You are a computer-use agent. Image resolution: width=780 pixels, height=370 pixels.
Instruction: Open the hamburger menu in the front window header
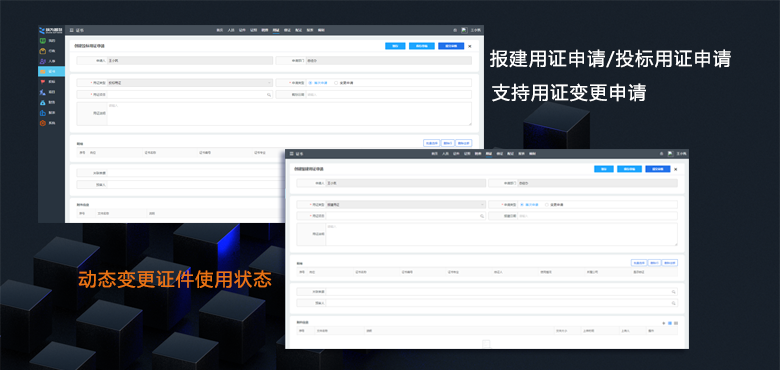(292, 154)
